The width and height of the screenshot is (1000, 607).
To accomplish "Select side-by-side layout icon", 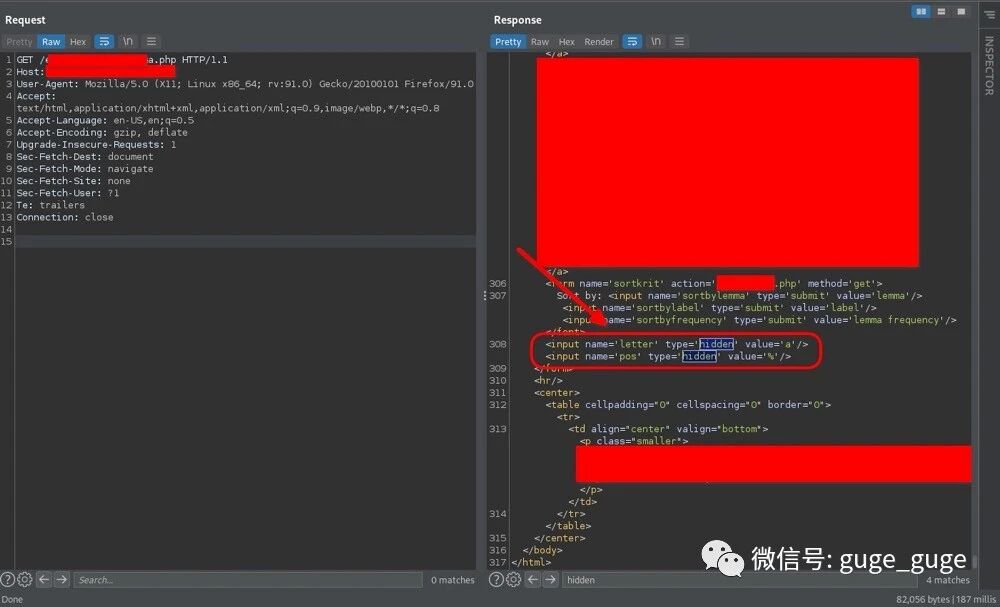I will click(921, 11).
